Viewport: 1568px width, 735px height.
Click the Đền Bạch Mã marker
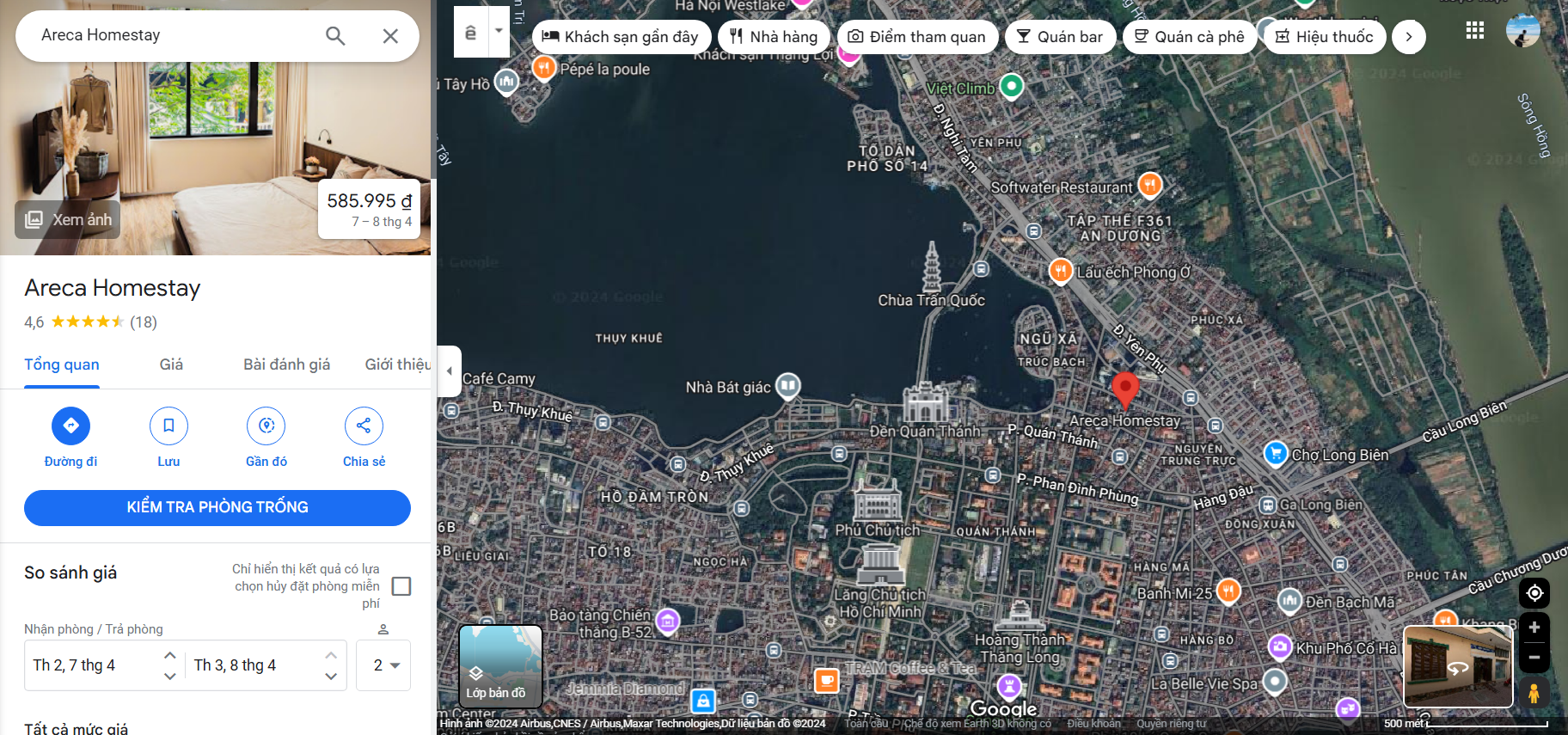pos(1289,601)
